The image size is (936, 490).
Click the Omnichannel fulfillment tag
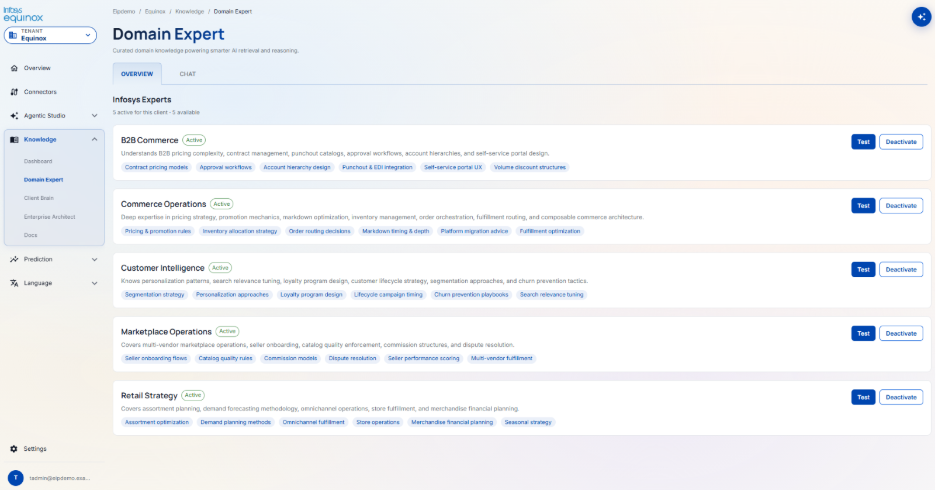click(313, 423)
